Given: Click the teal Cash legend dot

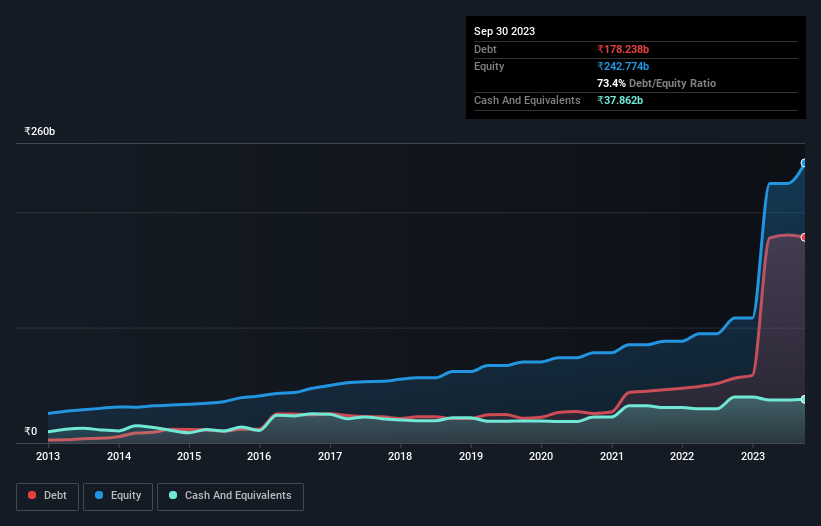Looking at the screenshot, I should [173, 495].
